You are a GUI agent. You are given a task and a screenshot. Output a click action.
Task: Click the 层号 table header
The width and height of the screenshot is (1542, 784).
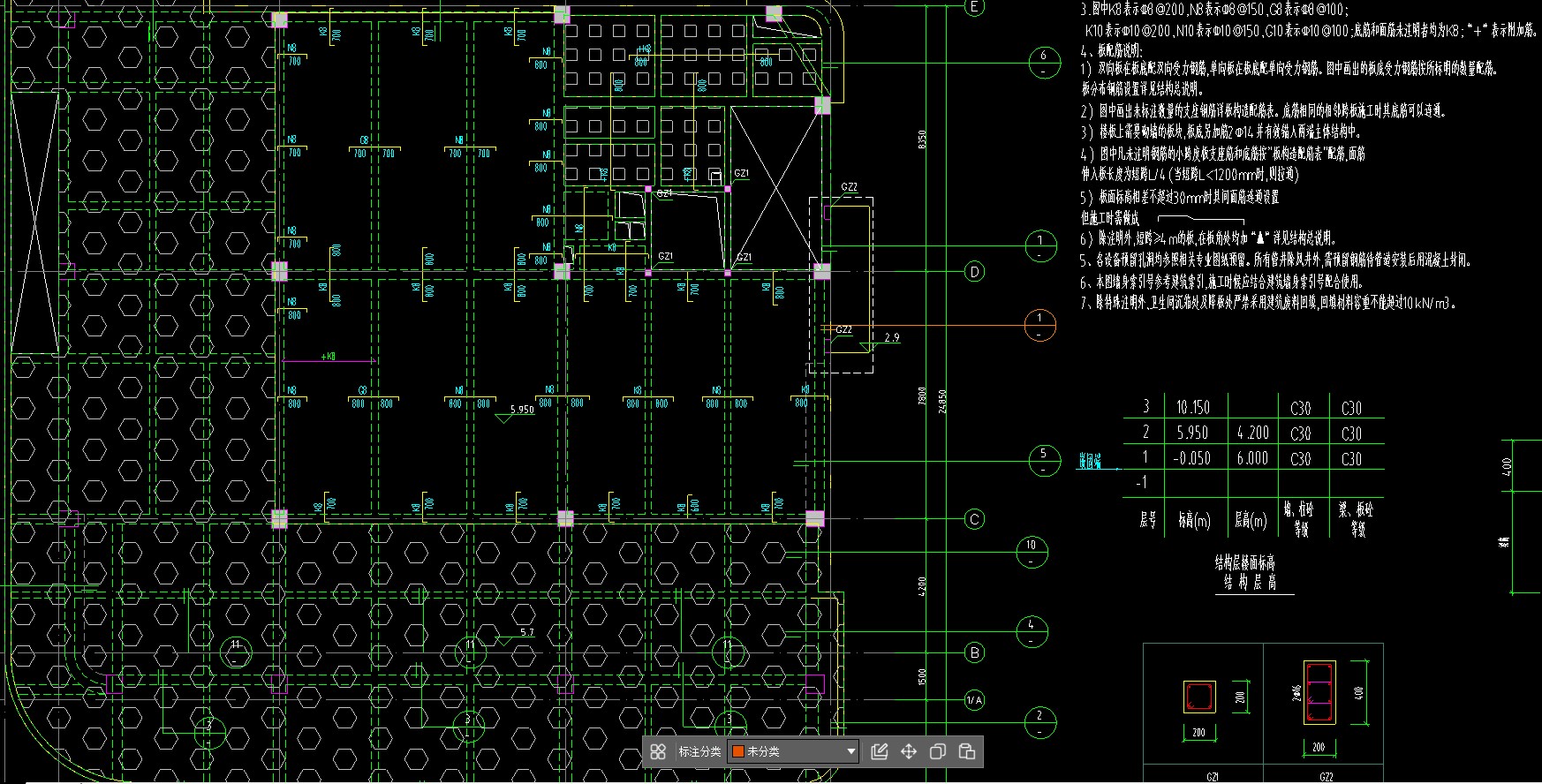(1147, 520)
